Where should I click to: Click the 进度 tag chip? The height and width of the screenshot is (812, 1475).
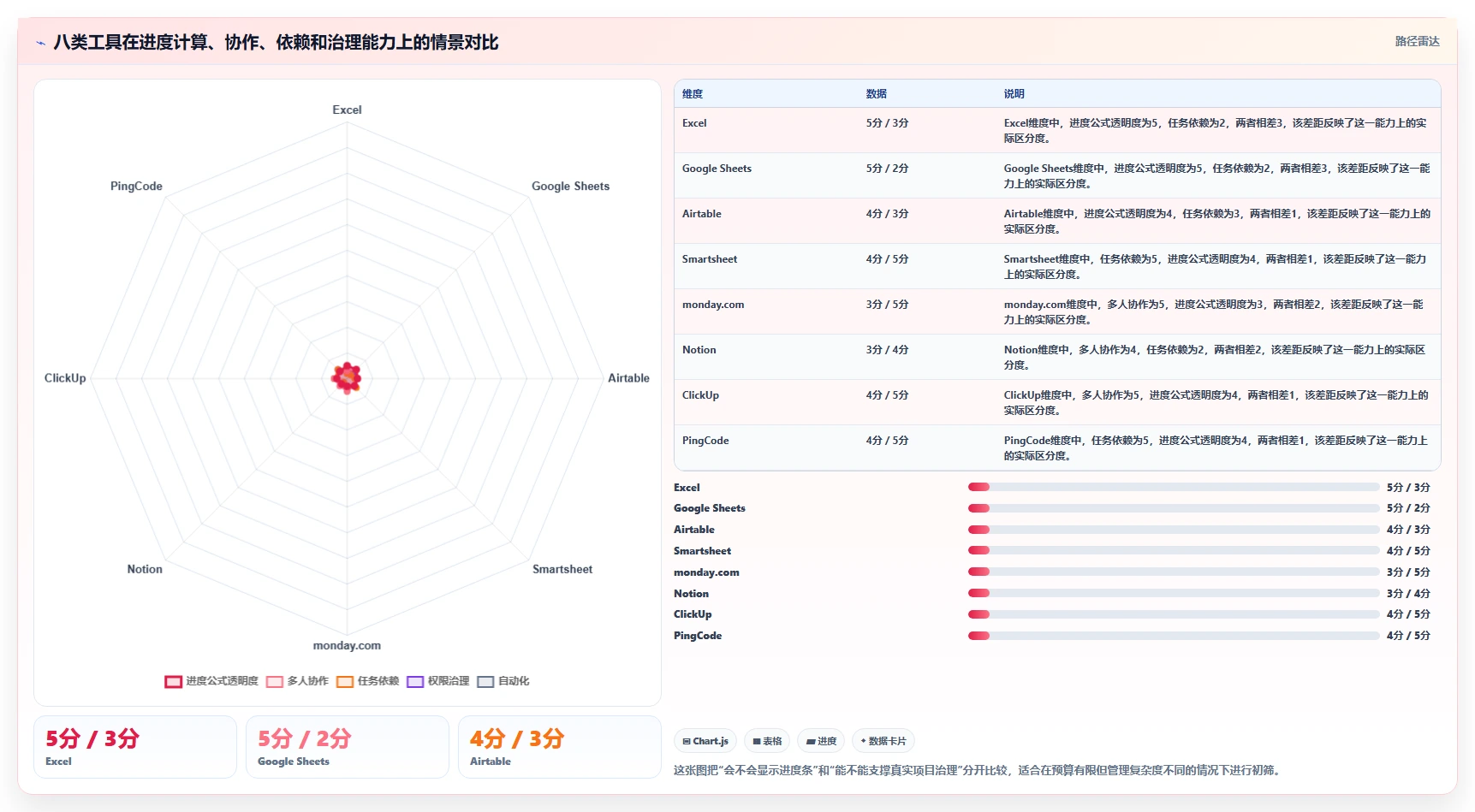coord(821,741)
